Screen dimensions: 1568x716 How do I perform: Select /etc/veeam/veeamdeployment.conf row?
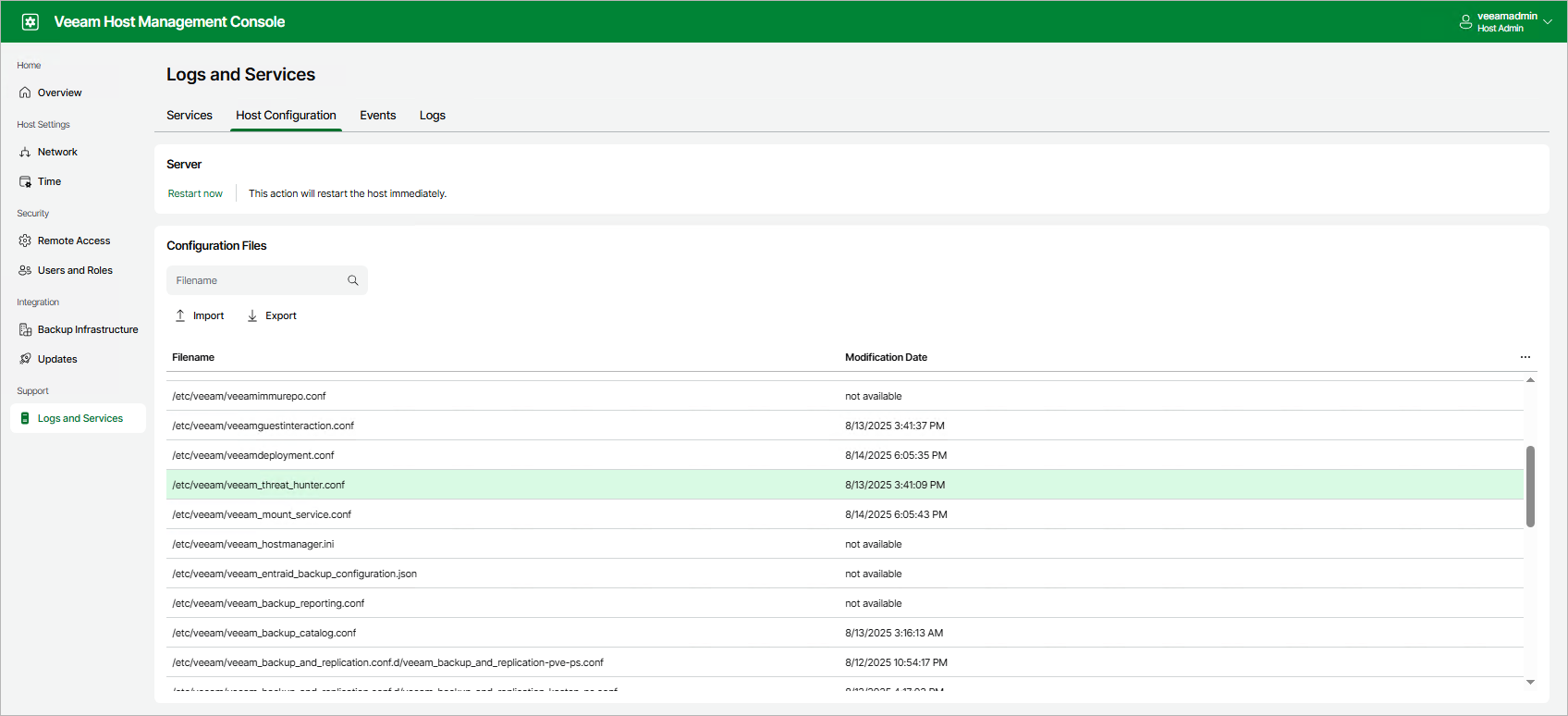pyautogui.click(x=845, y=455)
